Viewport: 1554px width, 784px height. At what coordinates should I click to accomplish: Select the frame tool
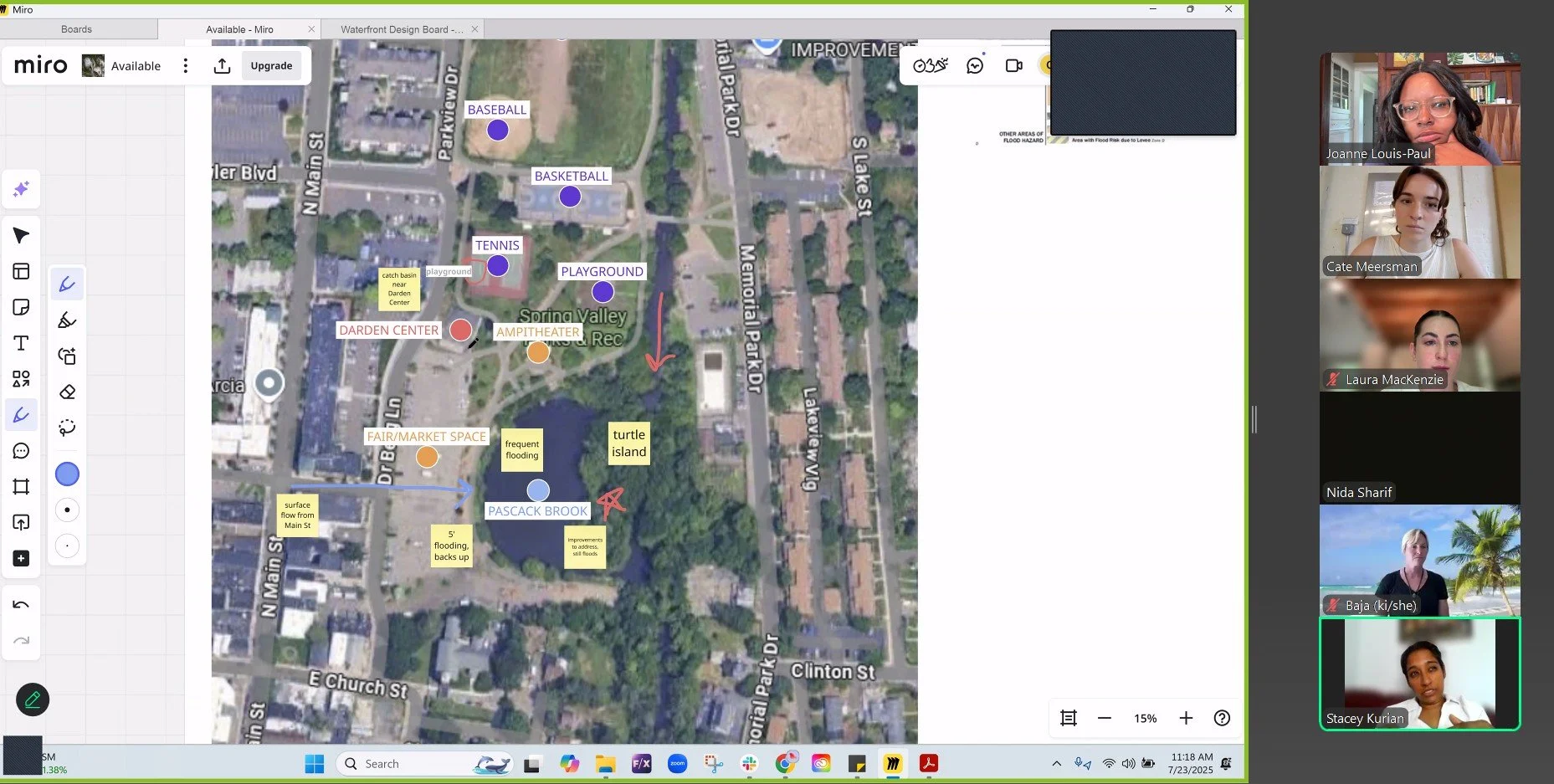pyautogui.click(x=21, y=487)
